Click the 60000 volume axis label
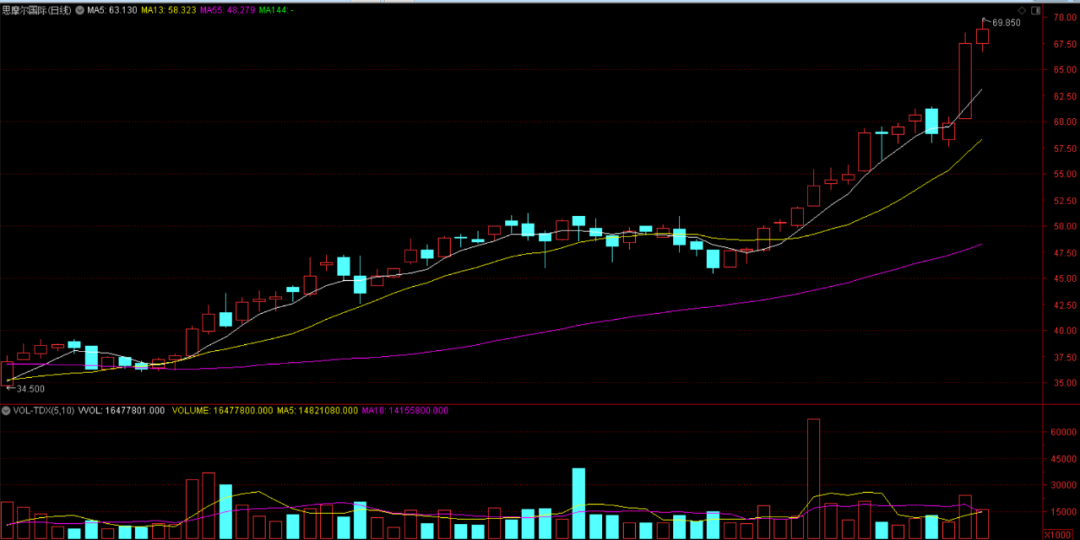Image resolution: width=1080 pixels, height=540 pixels. tap(1063, 431)
